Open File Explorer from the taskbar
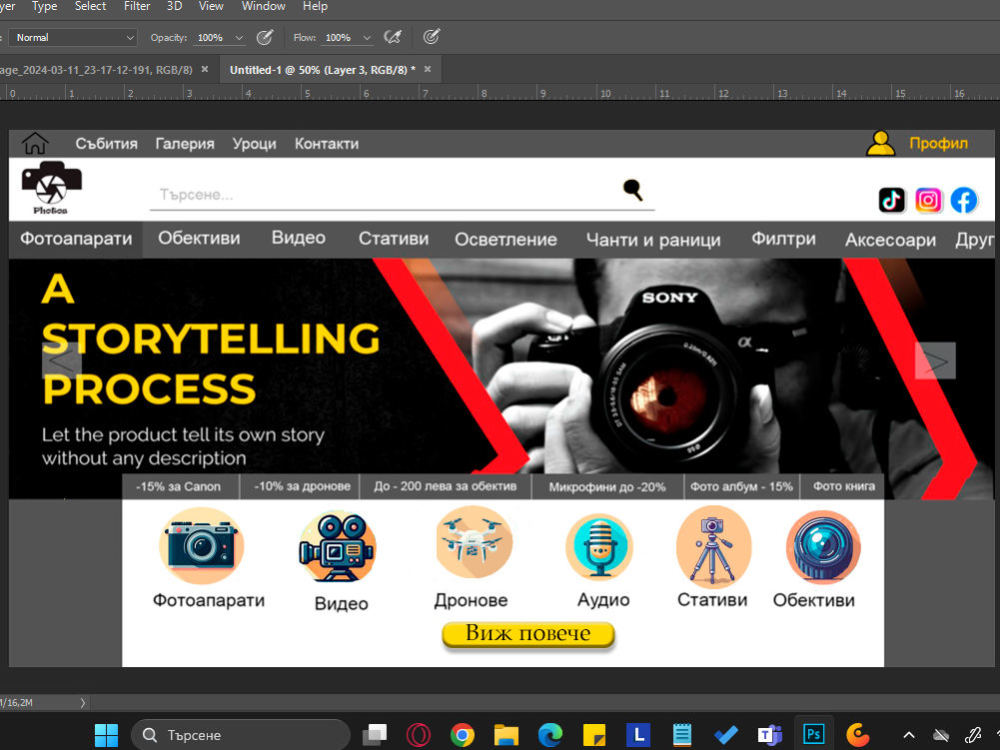1000x750 pixels. click(506, 735)
